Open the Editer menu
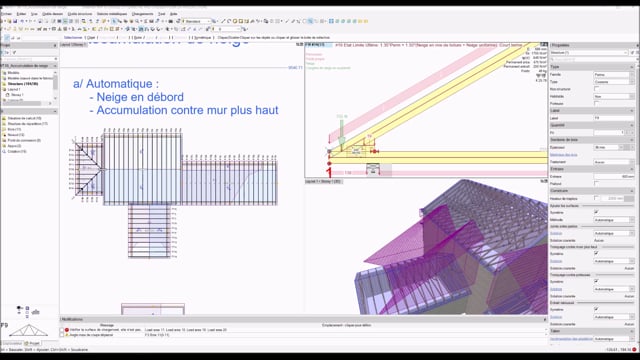 click(x=21, y=14)
